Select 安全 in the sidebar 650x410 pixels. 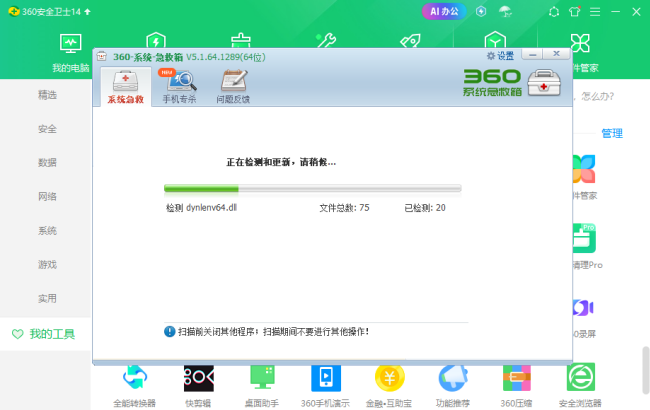(47, 129)
